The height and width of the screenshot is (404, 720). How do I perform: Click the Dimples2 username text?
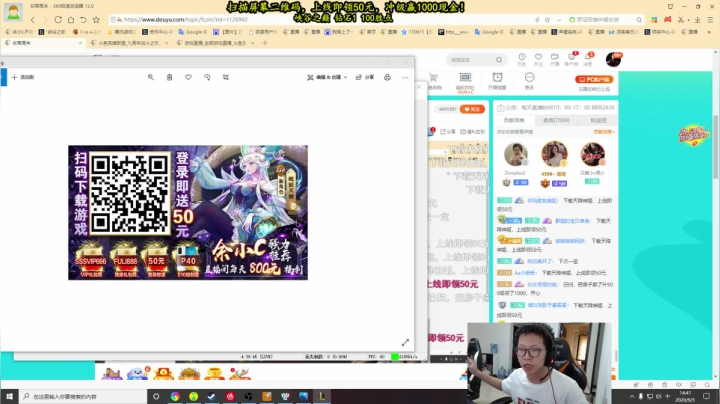(514, 173)
